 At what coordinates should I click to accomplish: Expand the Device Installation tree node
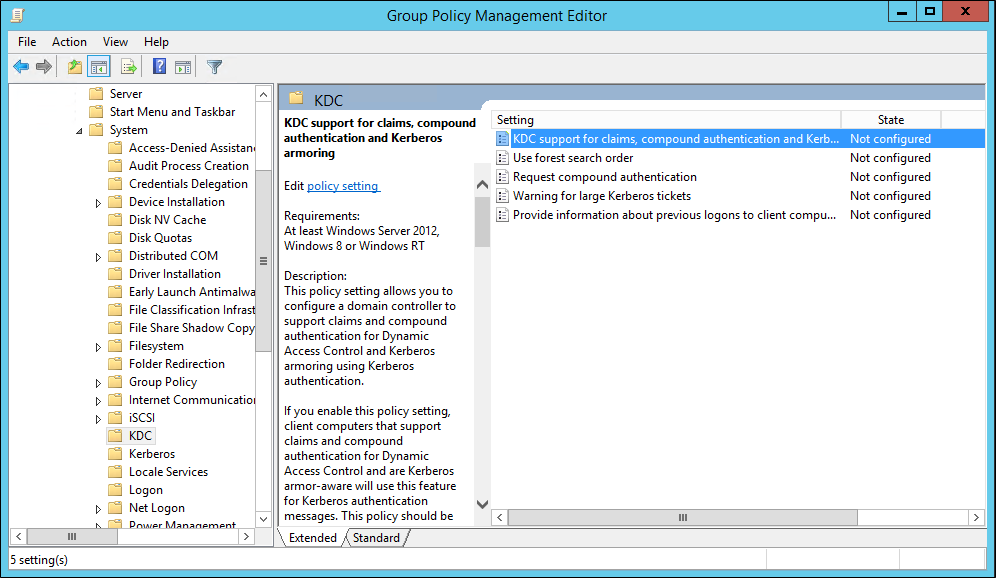click(98, 201)
